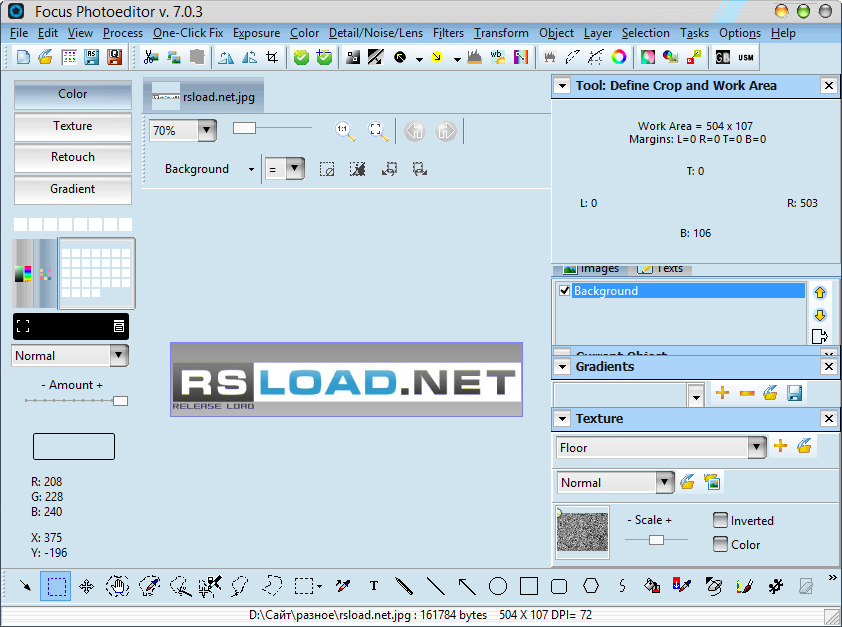Screen dimensions: 842x627
Task: Add a new texture with plus icon
Action: [780, 445]
